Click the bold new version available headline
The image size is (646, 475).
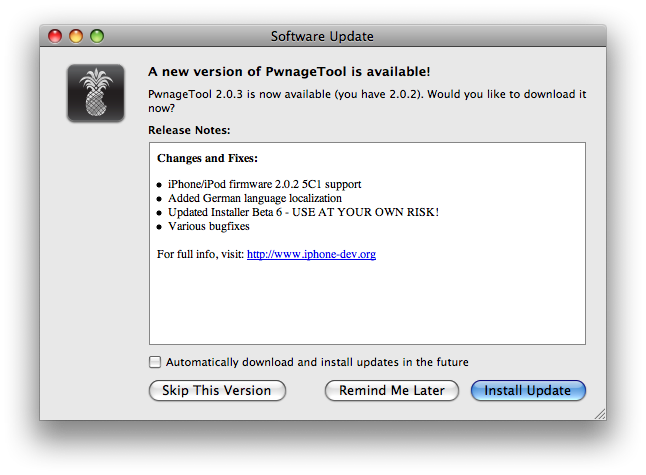(x=289, y=72)
